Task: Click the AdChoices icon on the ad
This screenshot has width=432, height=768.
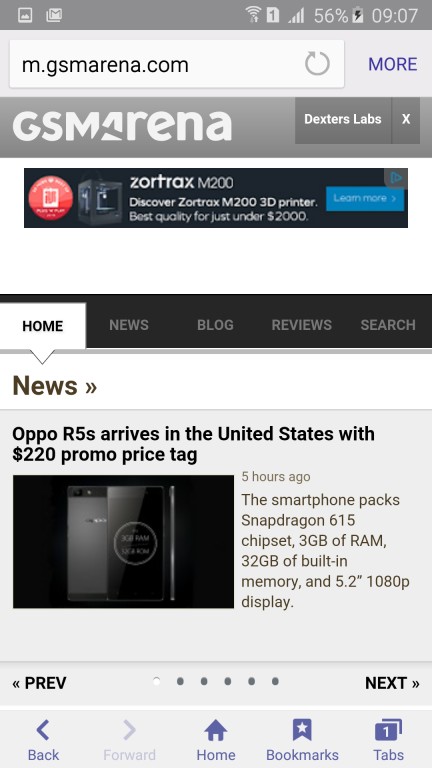Action: click(x=397, y=178)
